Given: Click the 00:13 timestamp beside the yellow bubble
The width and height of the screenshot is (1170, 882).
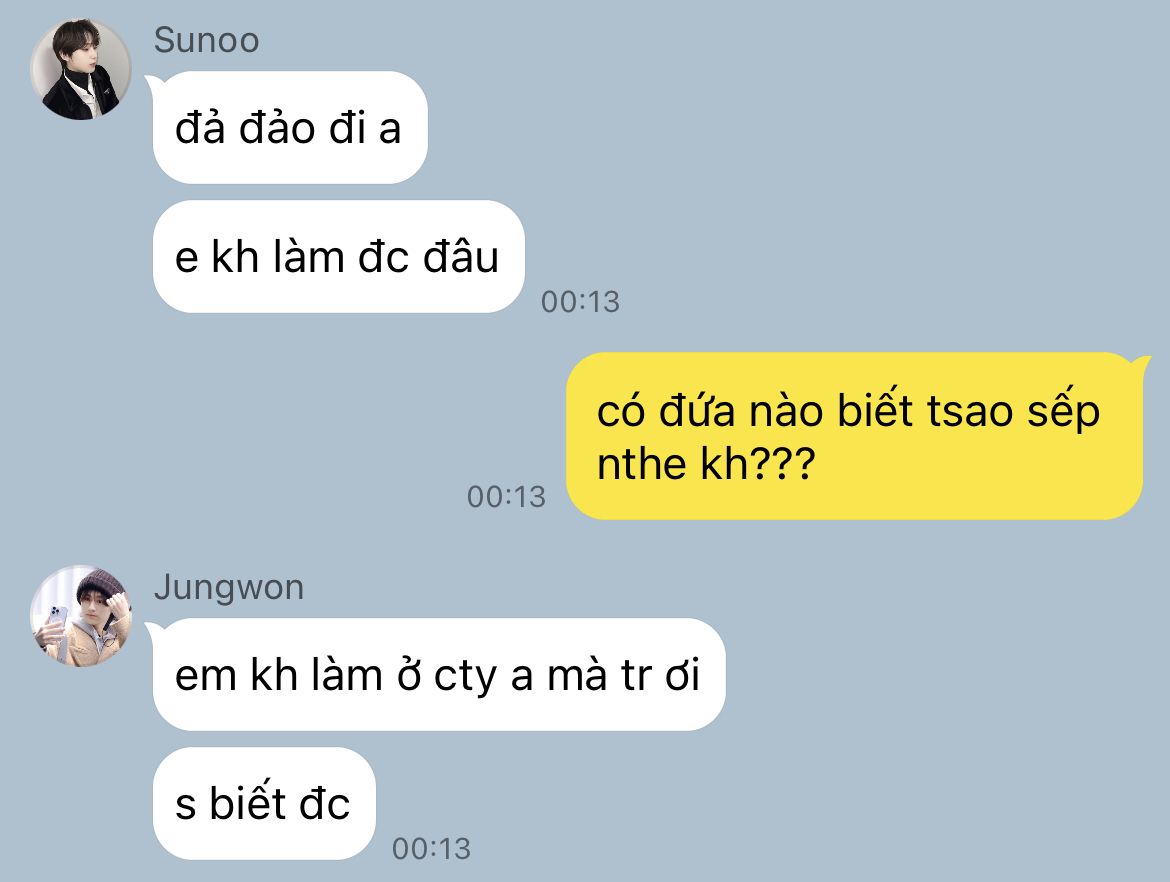Looking at the screenshot, I should coord(507,496).
